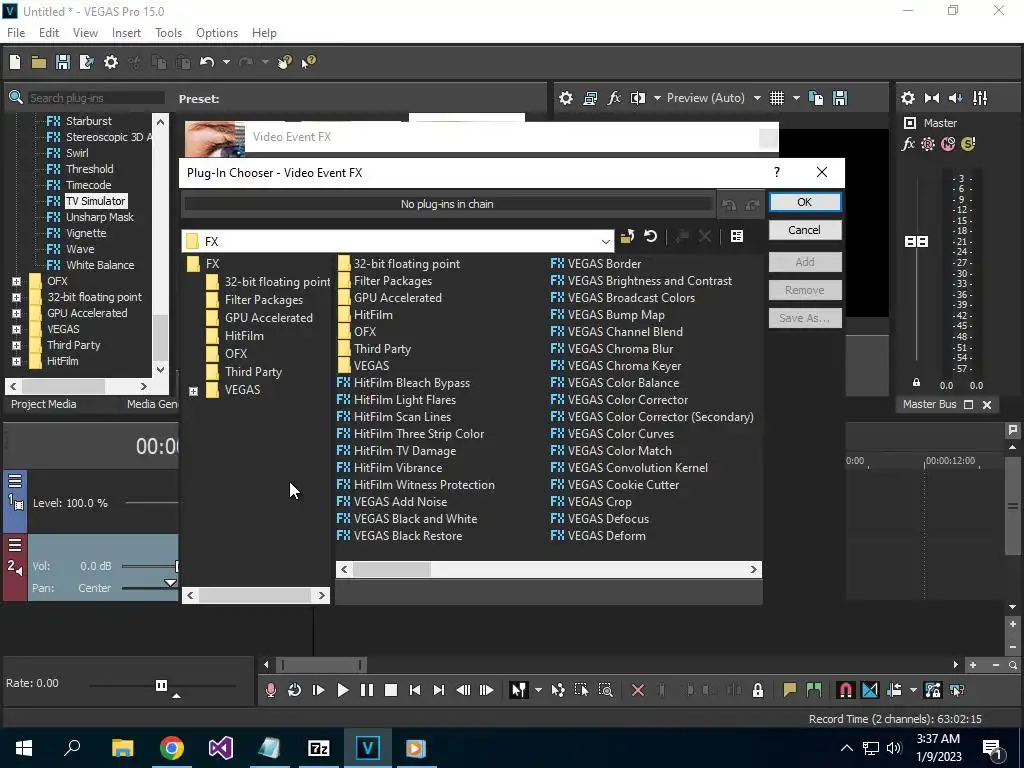Open the Edit menu

pyautogui.click(x=49, y=33)
